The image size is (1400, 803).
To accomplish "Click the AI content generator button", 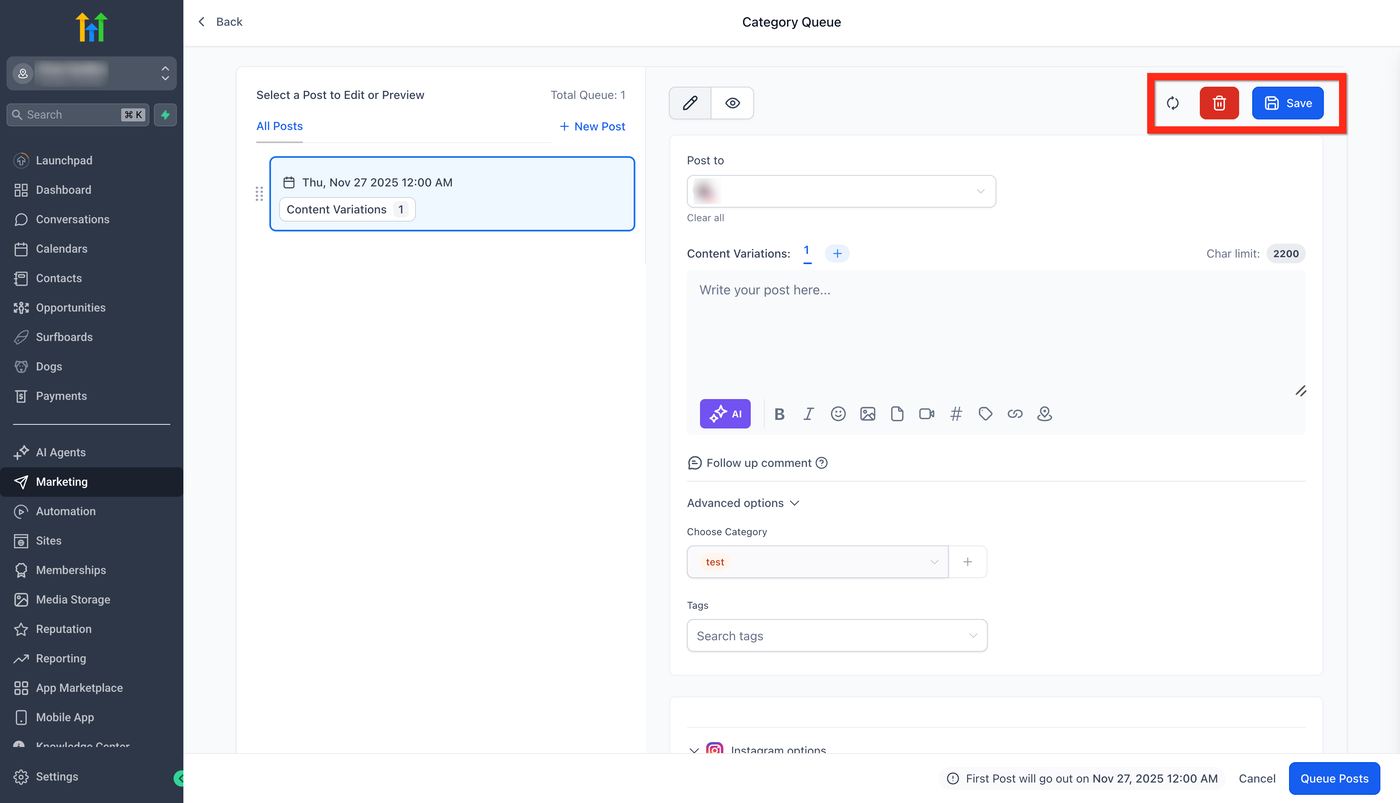I will click(725, 414).
